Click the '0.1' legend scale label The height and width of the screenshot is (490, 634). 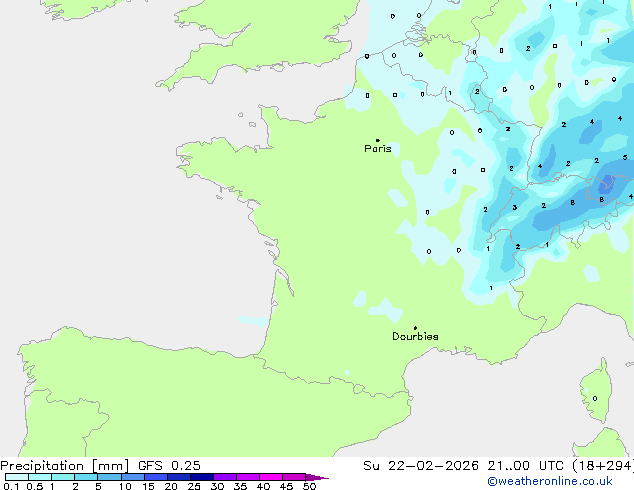pyautogui.click(x=11, y=486)
